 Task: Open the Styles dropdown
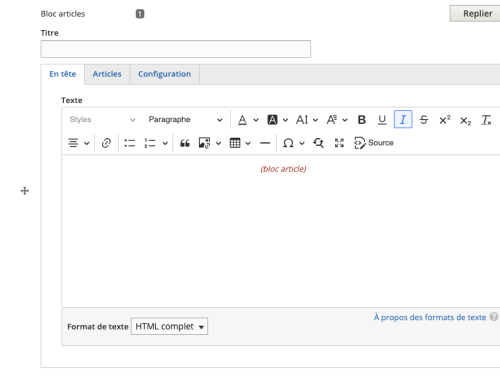tap(102, 120)
